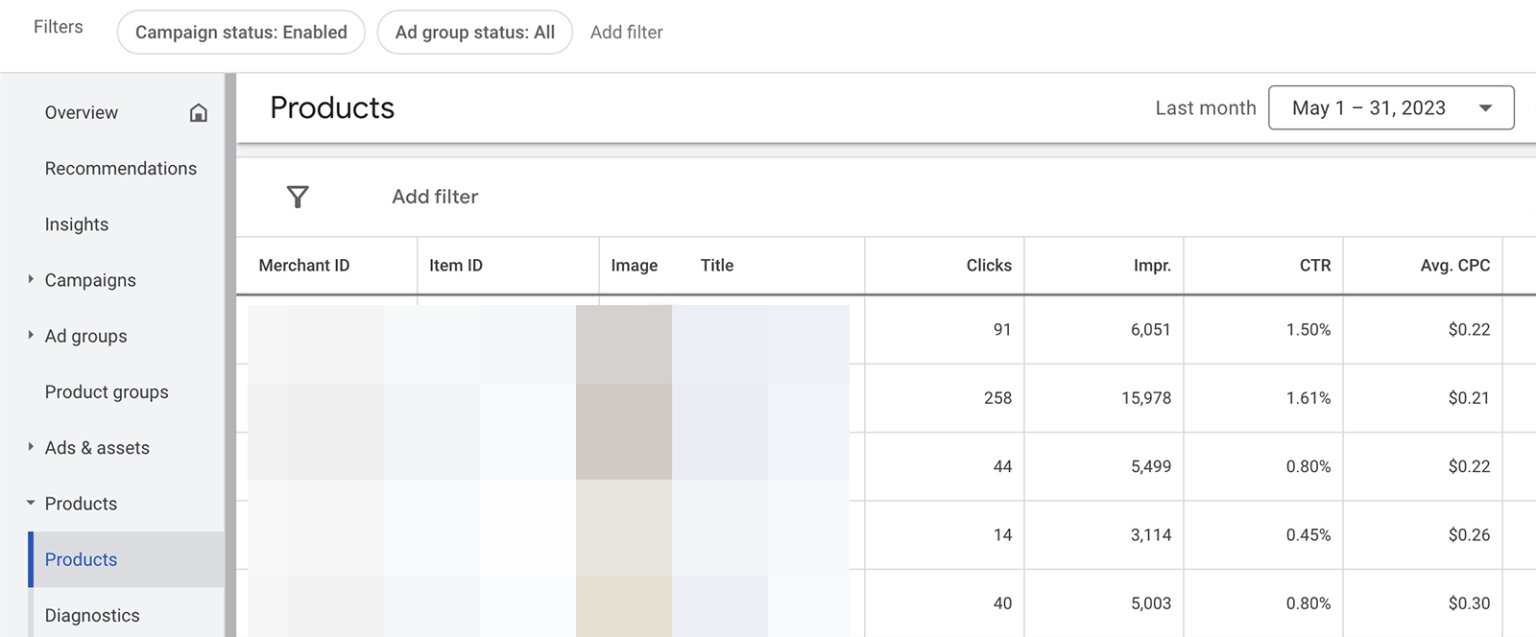Sort by the Title column header
The height and width of the screenshot is (637, 1536).
click(x=717, y=266)
